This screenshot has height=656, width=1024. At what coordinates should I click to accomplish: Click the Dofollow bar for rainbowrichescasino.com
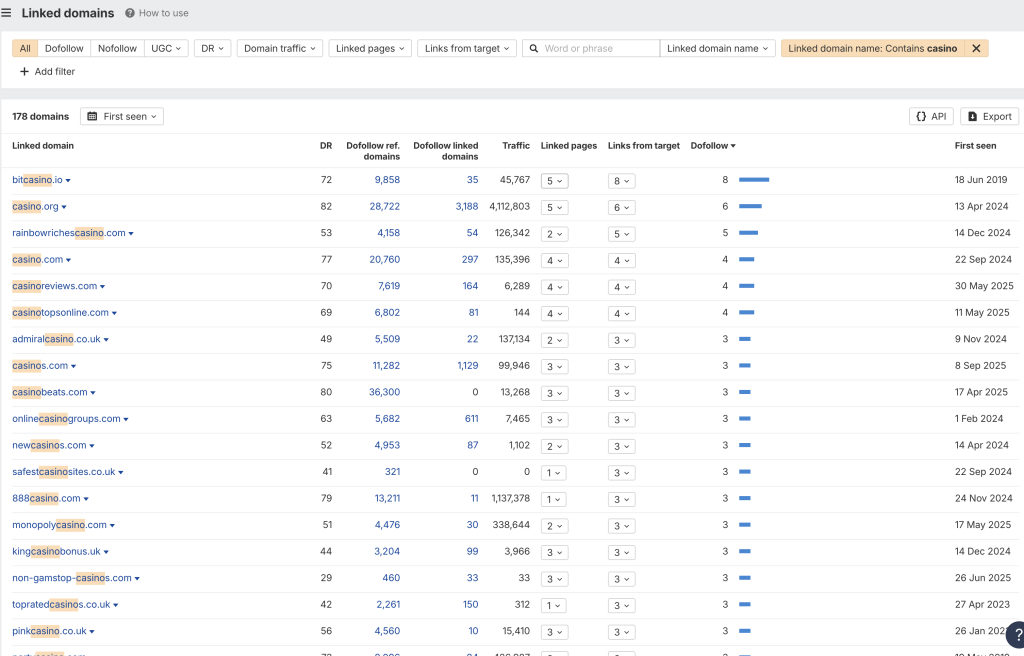point(748,233)
